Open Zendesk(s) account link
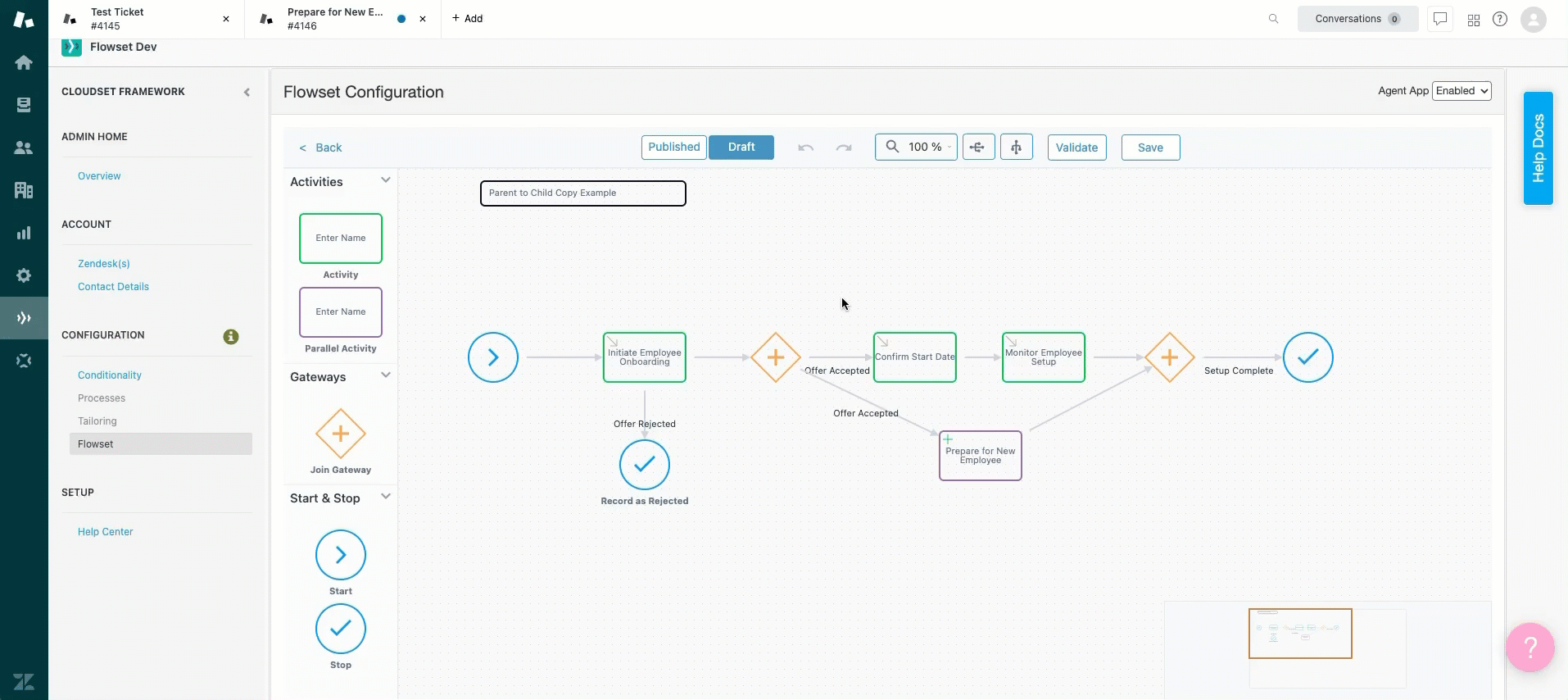1568x700 pixels. [104, 264]
